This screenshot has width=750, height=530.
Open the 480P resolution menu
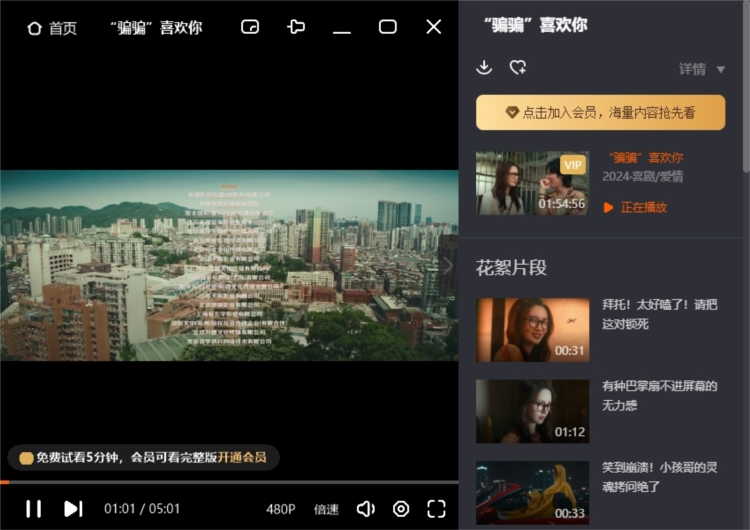click(x=281, y=509)
